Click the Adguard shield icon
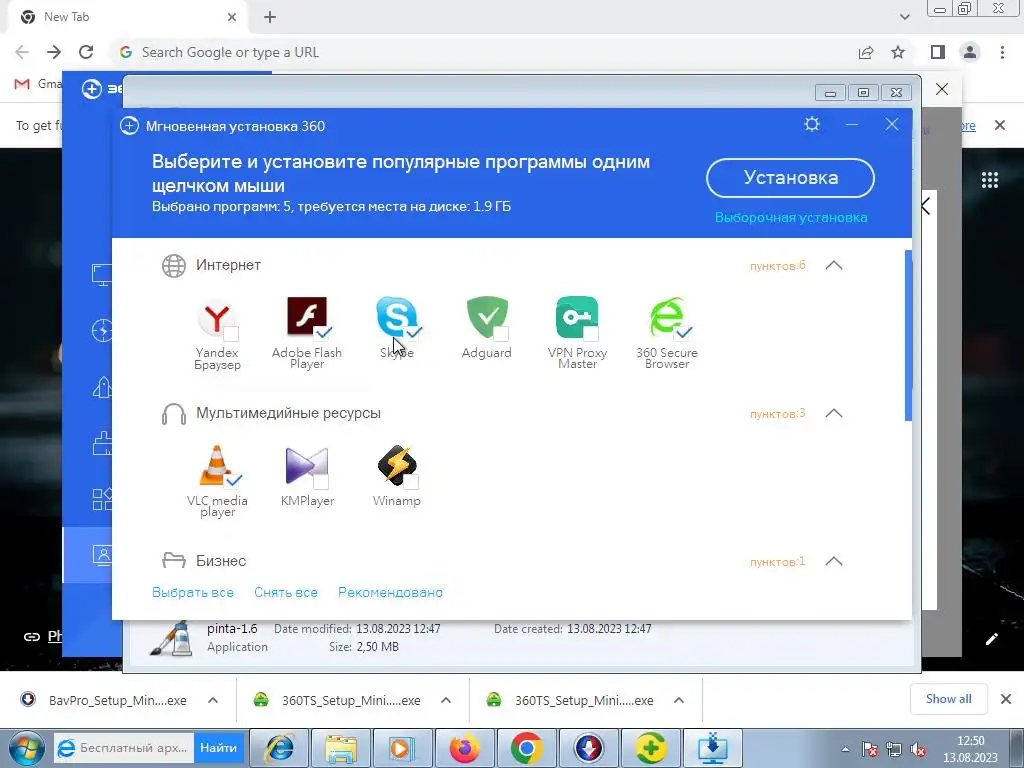The image size is (1024, 768). click(x=487, y=317)
